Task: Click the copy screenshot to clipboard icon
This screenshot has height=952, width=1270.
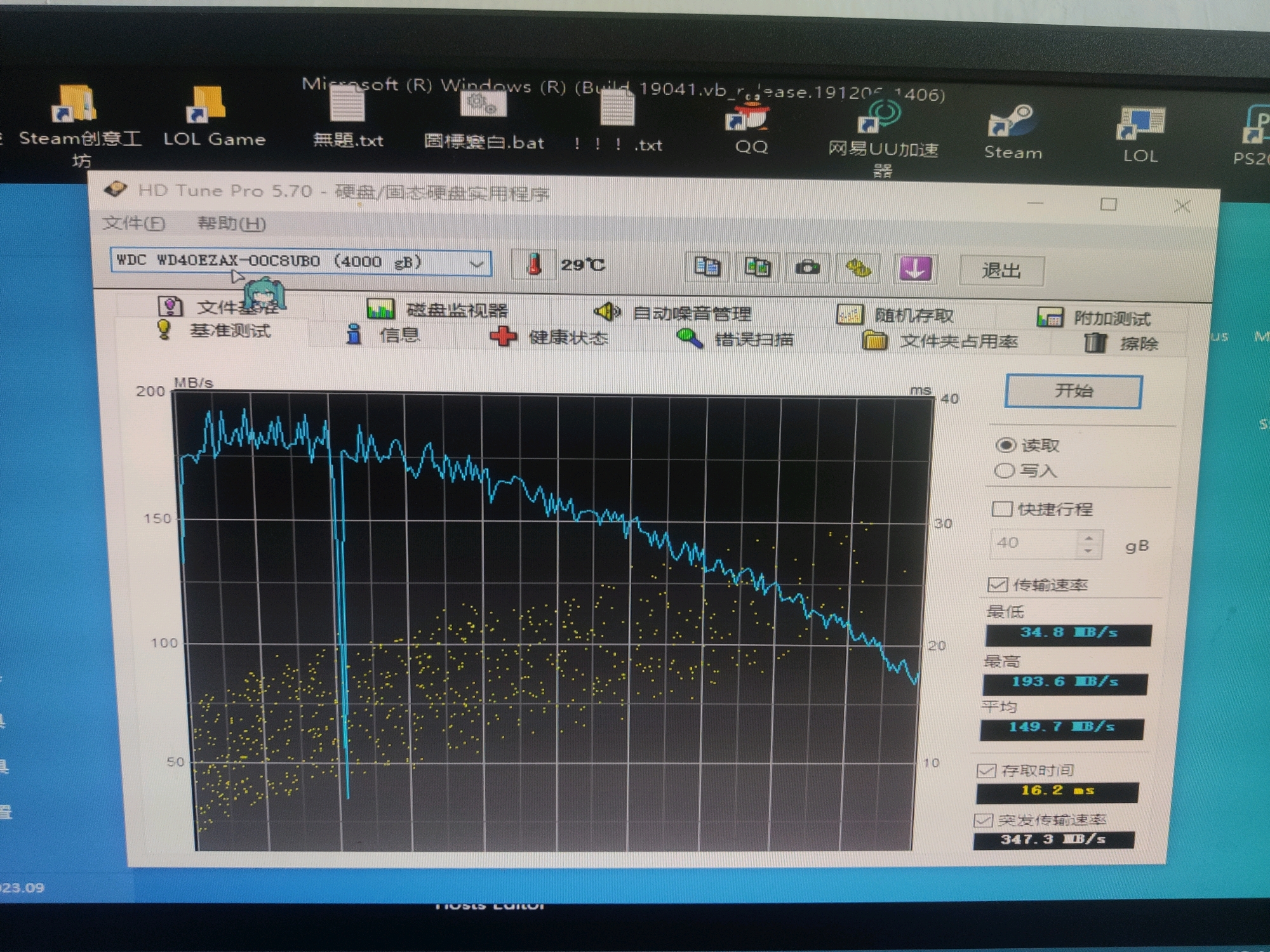Action: point(757,268)
